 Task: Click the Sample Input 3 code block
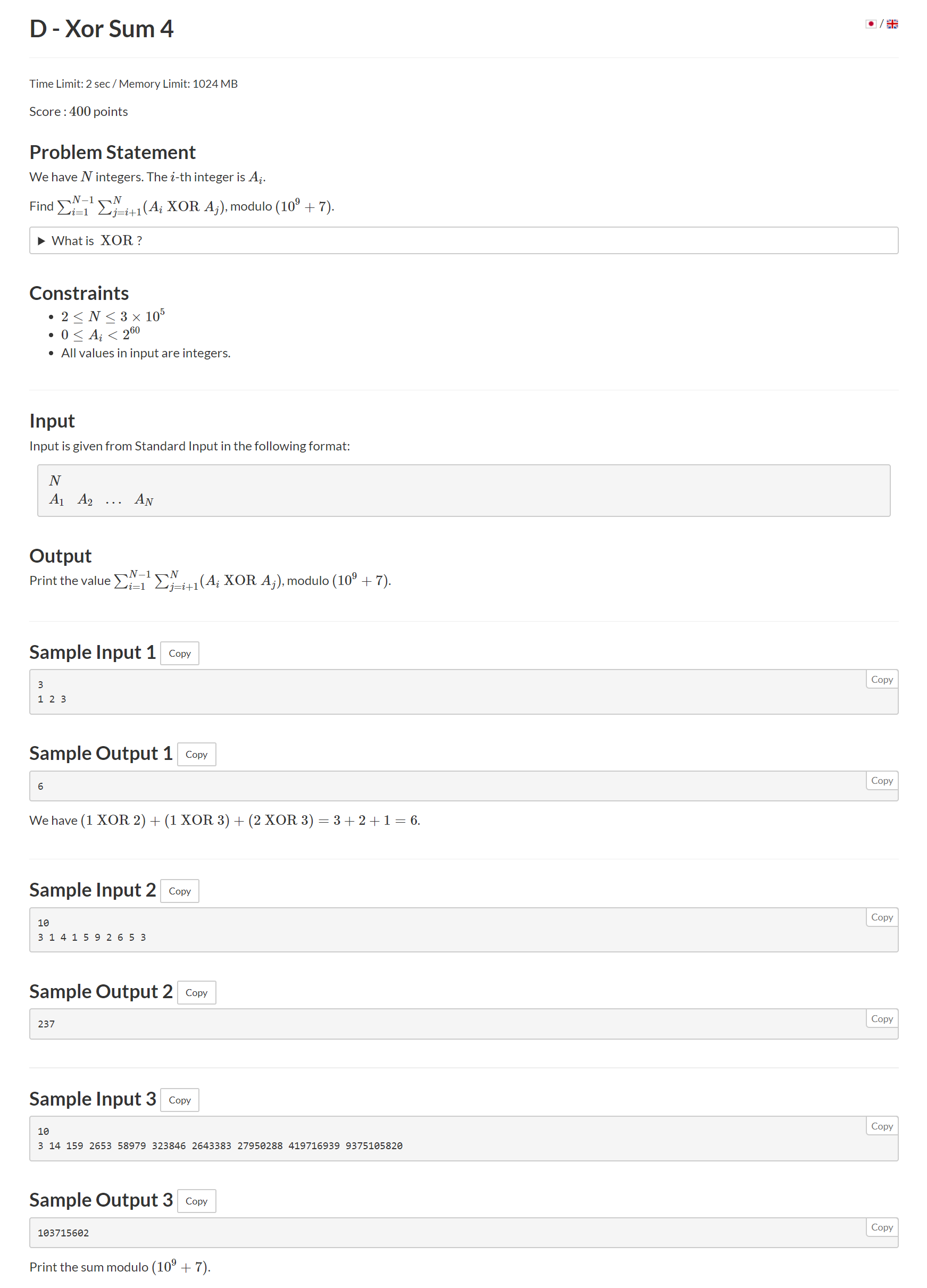click(464, 1139)
